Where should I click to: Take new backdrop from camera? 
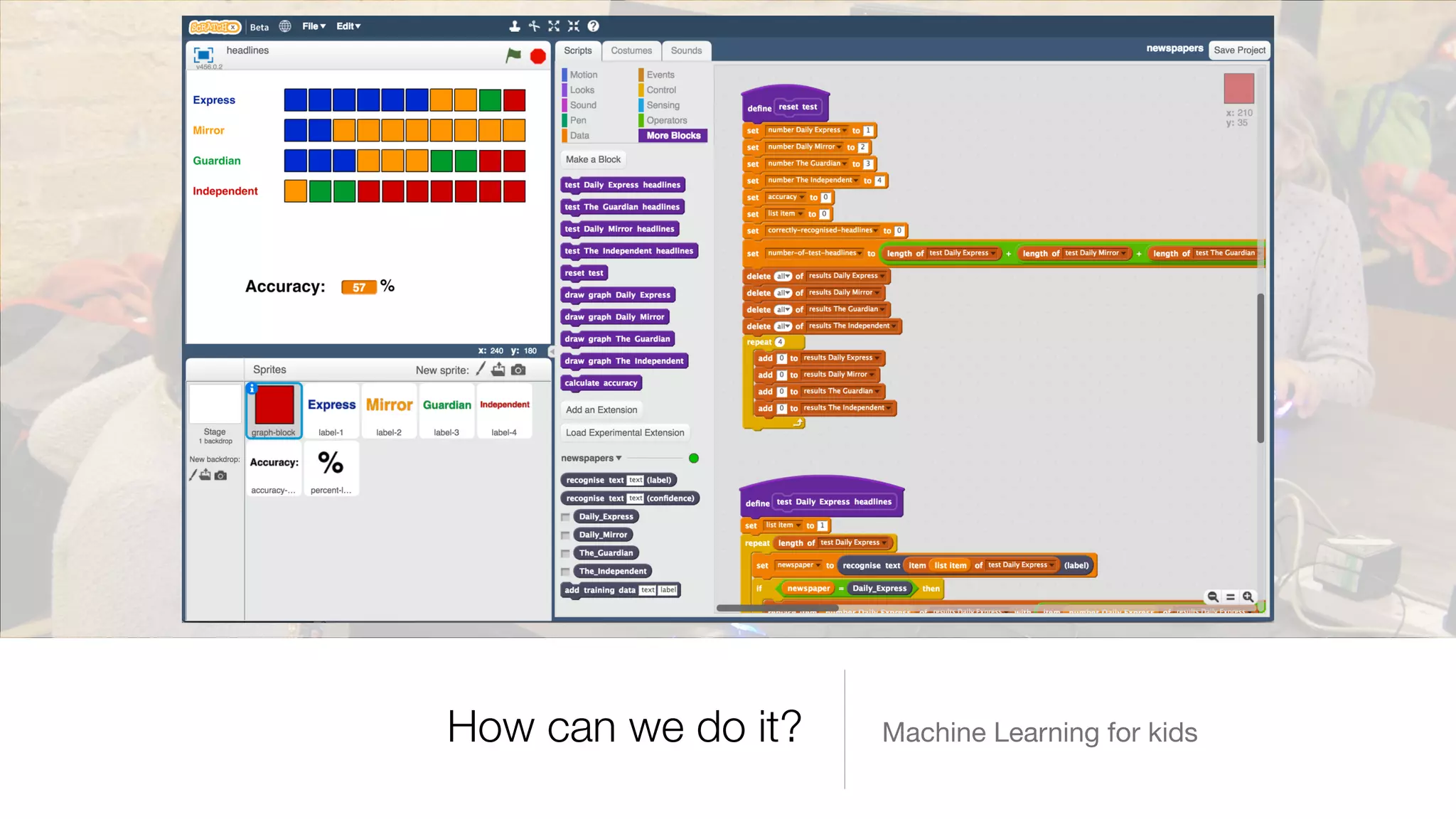tap(221, 476)
